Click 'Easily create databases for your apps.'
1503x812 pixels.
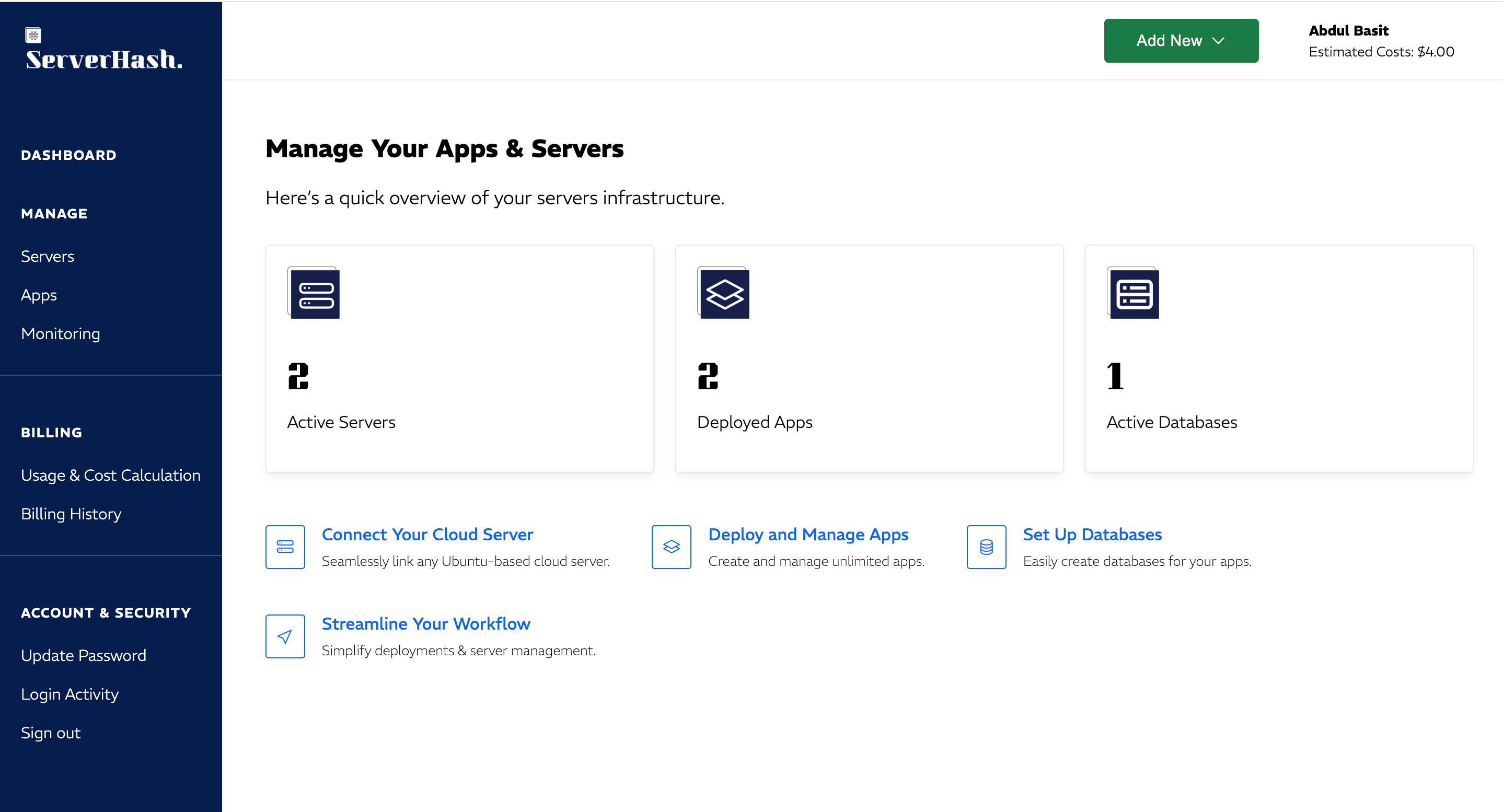pos(1137,561)
